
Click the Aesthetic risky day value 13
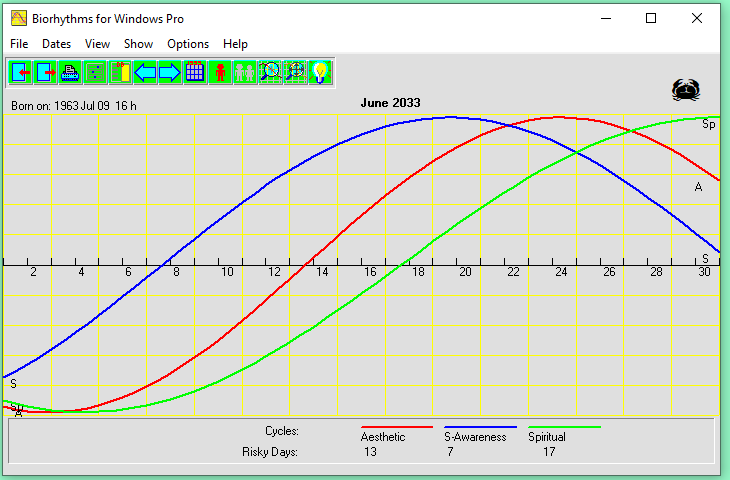tap(370, 452)
